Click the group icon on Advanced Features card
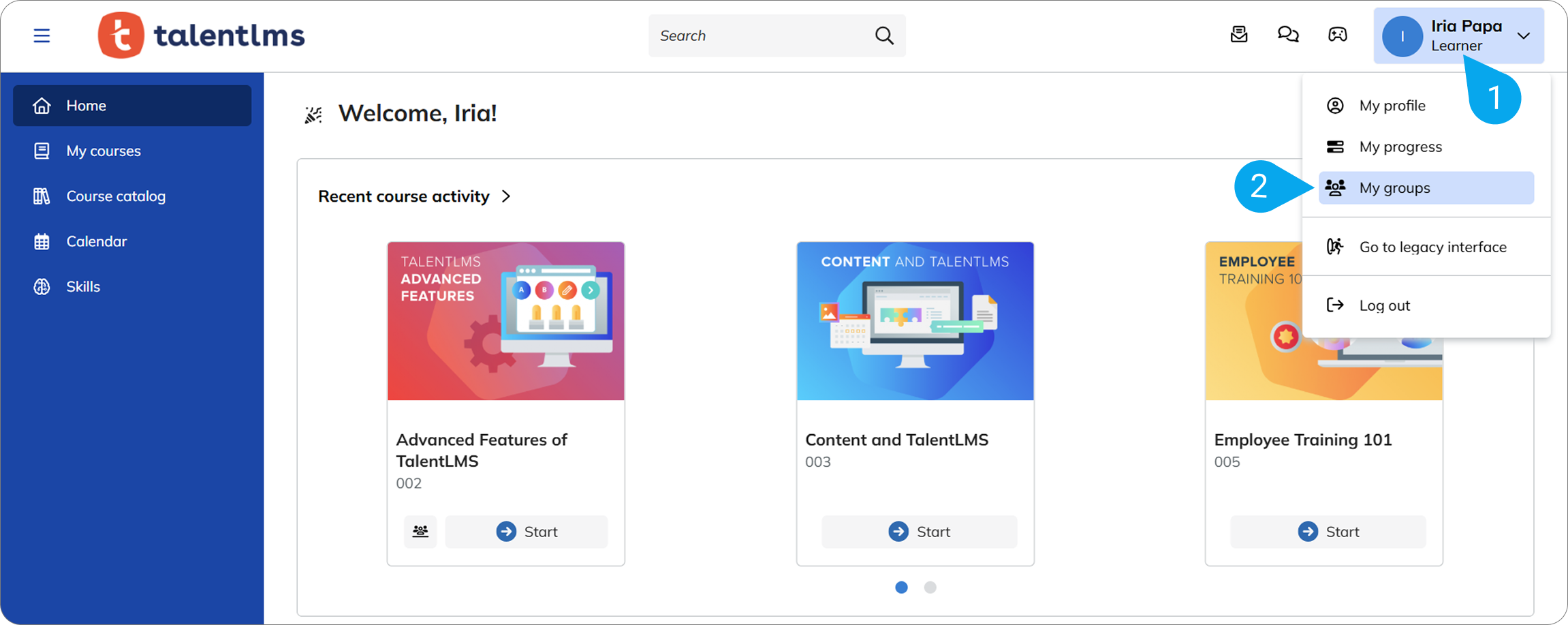The width and height of the screenshot is (1568, 625). coord(420,531)
